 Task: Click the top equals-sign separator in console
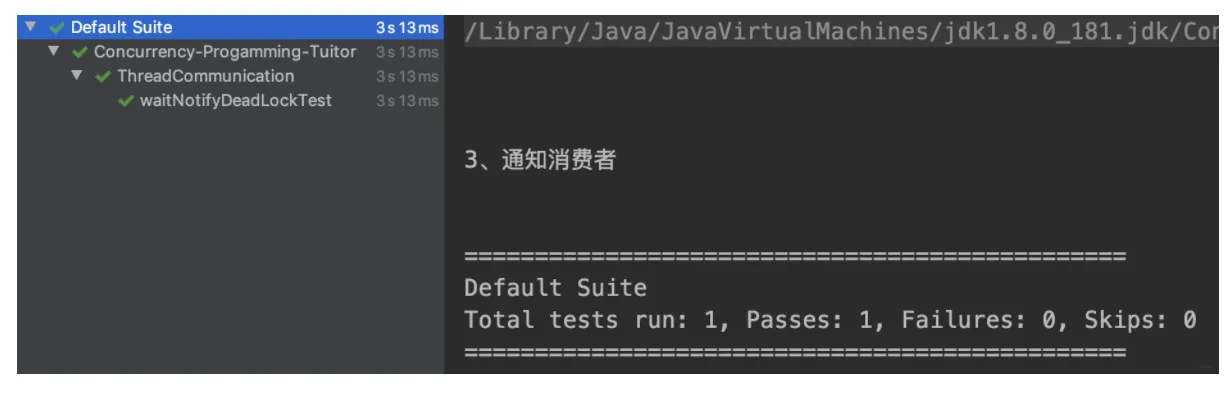click(795, 257)
